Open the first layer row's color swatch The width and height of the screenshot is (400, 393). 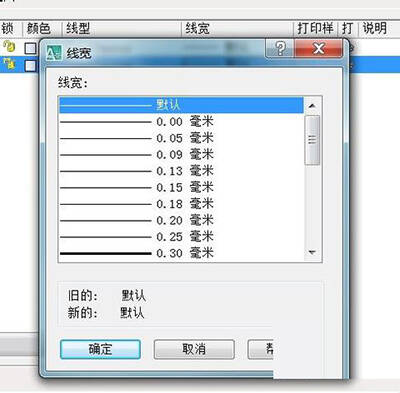[x=31, y=48]
